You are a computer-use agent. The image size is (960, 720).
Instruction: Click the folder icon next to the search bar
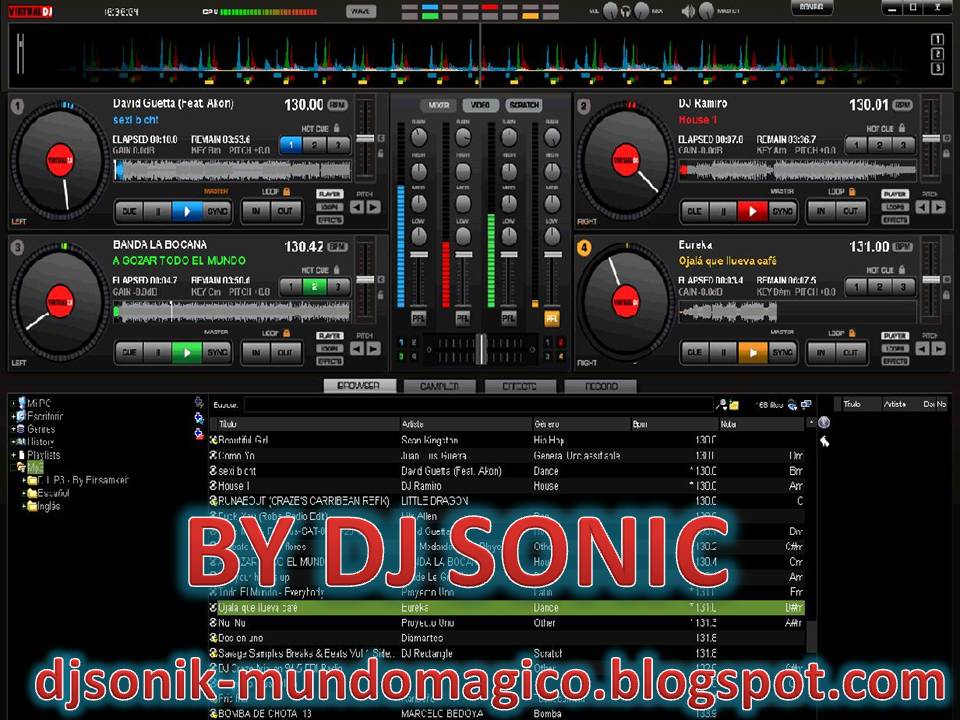click(733, 404)
